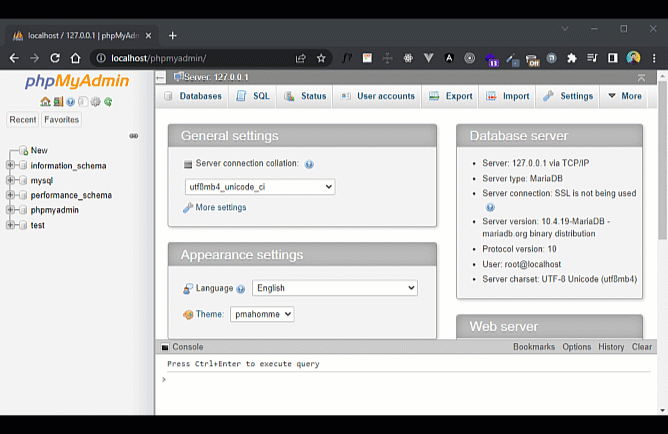Open the User accounts tab

pyautogui.click(x=377, y=96)
